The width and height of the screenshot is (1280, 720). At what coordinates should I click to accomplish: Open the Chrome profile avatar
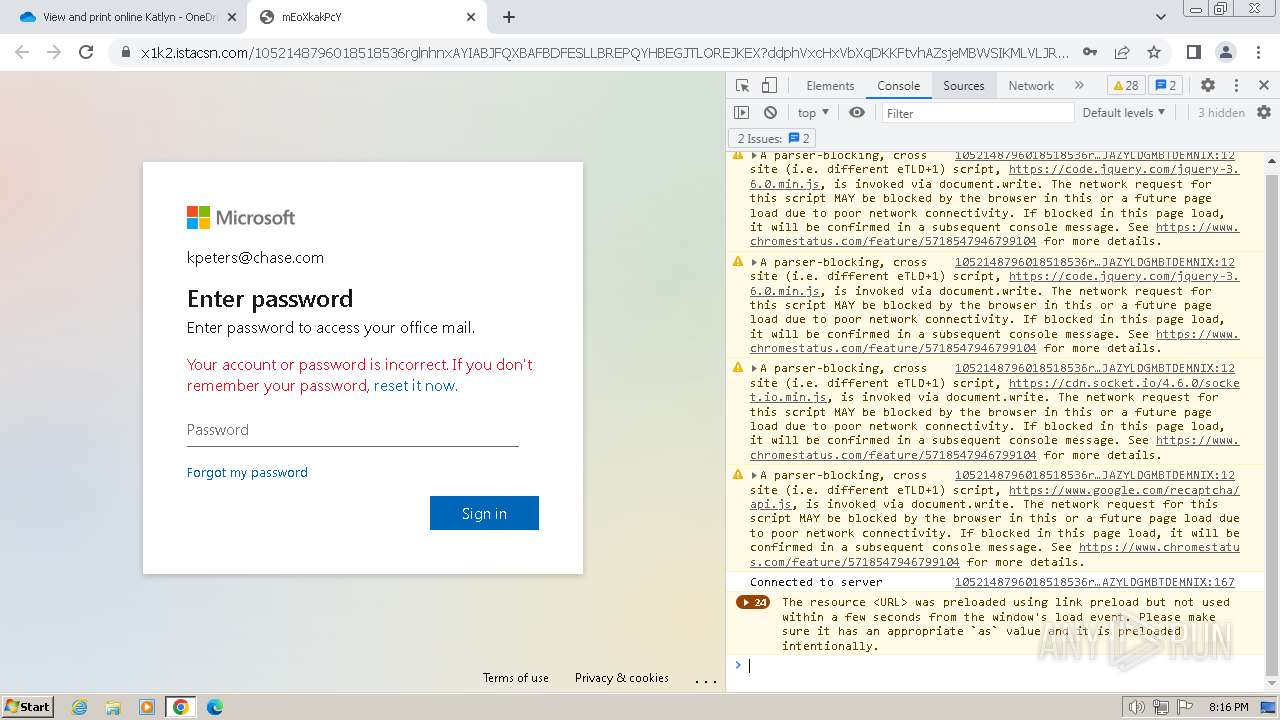click(1225, 52)
